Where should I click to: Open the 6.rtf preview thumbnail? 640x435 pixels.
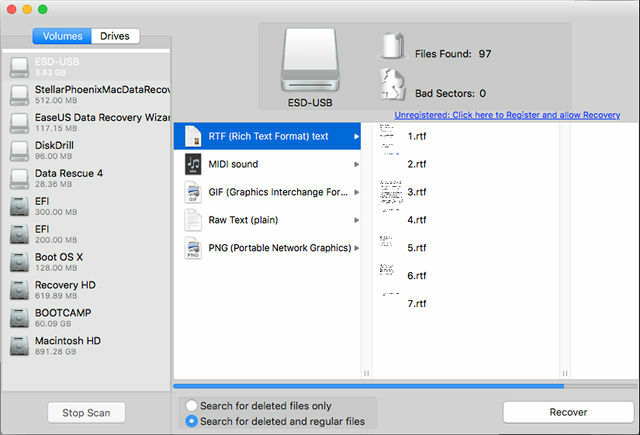click(386, 269)
